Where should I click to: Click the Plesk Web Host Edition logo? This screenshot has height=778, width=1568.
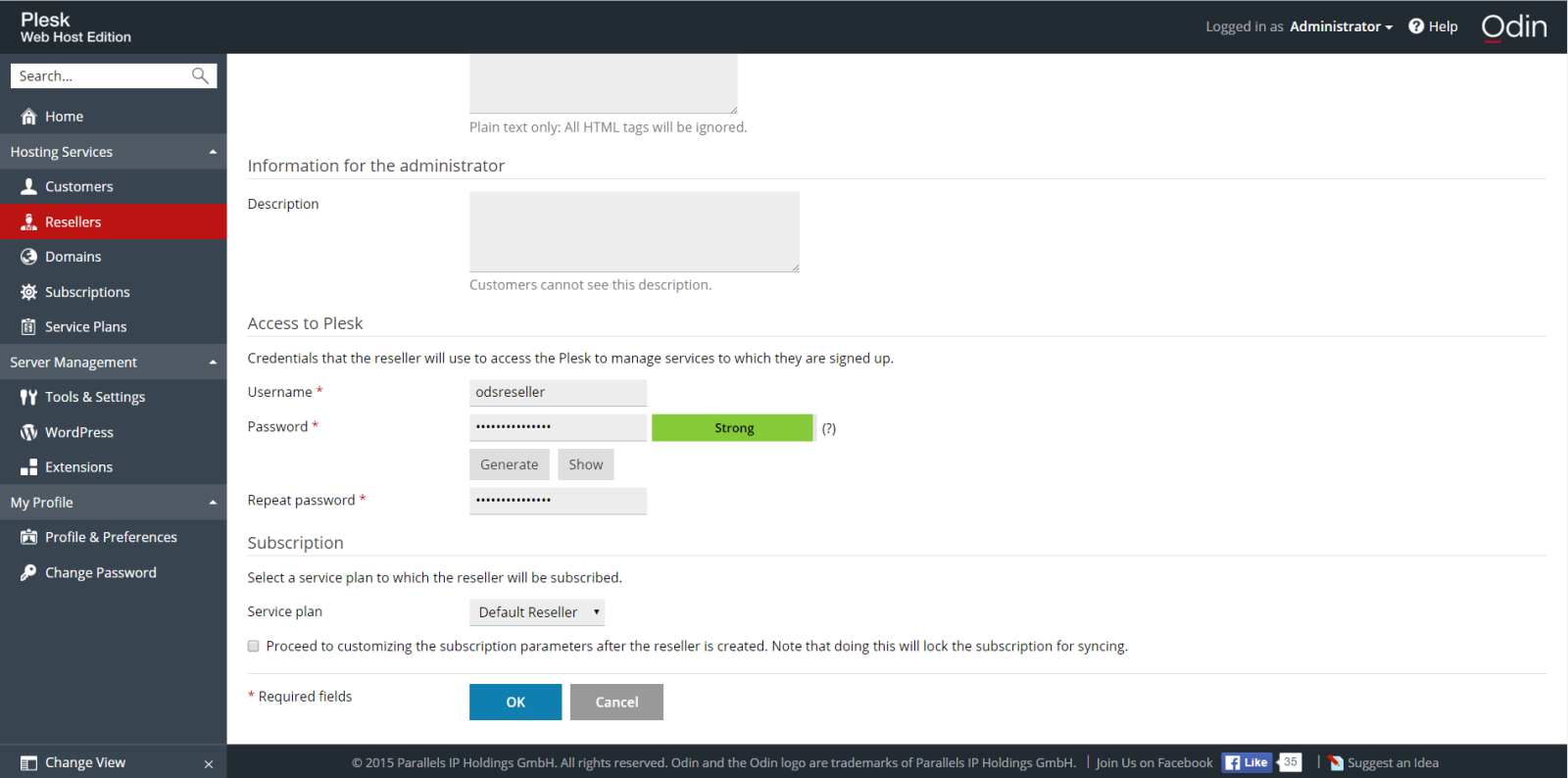(75, 27)
